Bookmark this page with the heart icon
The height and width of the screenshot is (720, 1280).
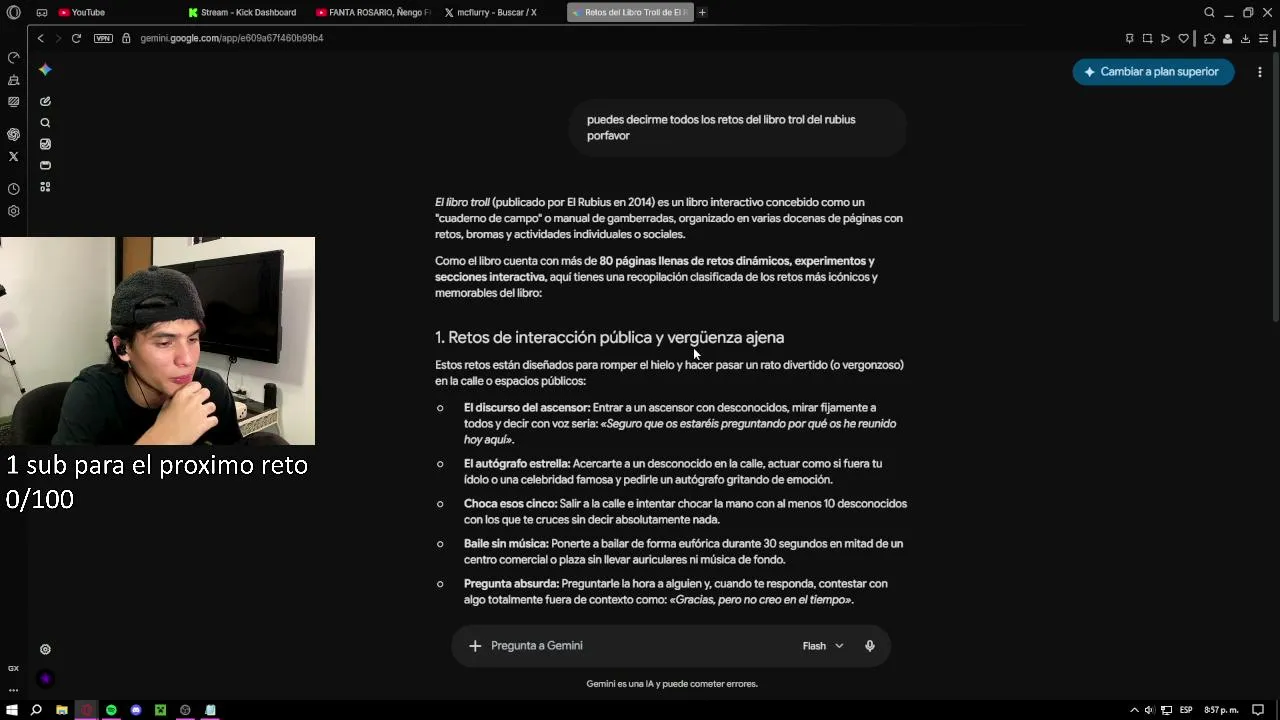[1184, 39]
